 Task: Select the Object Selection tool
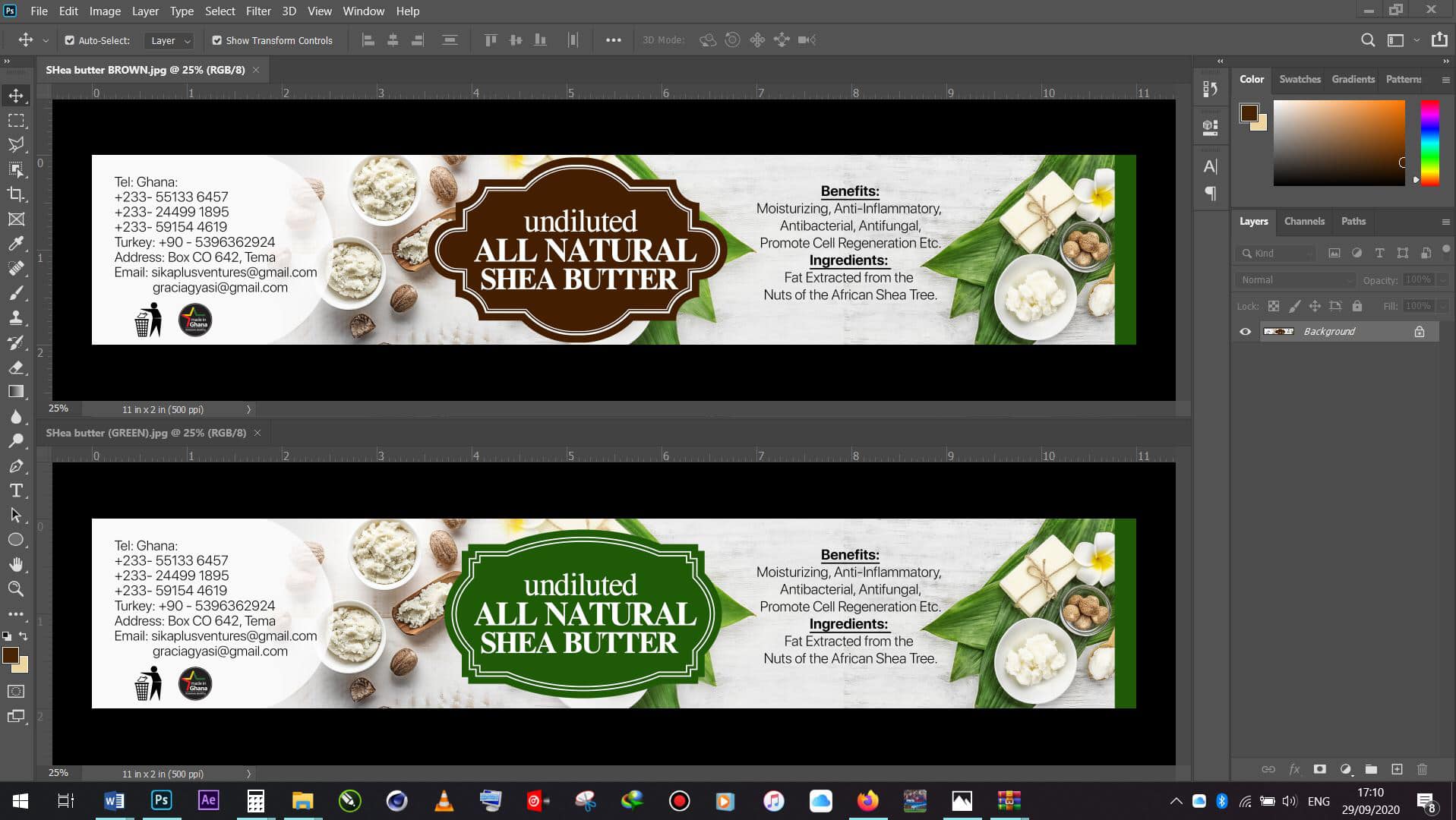click(16, 170)
